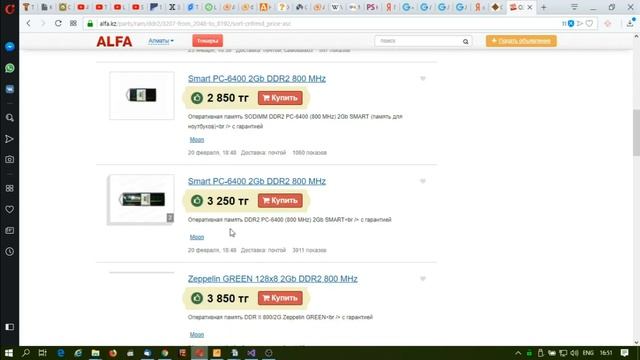Open My Flow send icon in sidebar
The image size is (640, 360).
click(10, 139)
